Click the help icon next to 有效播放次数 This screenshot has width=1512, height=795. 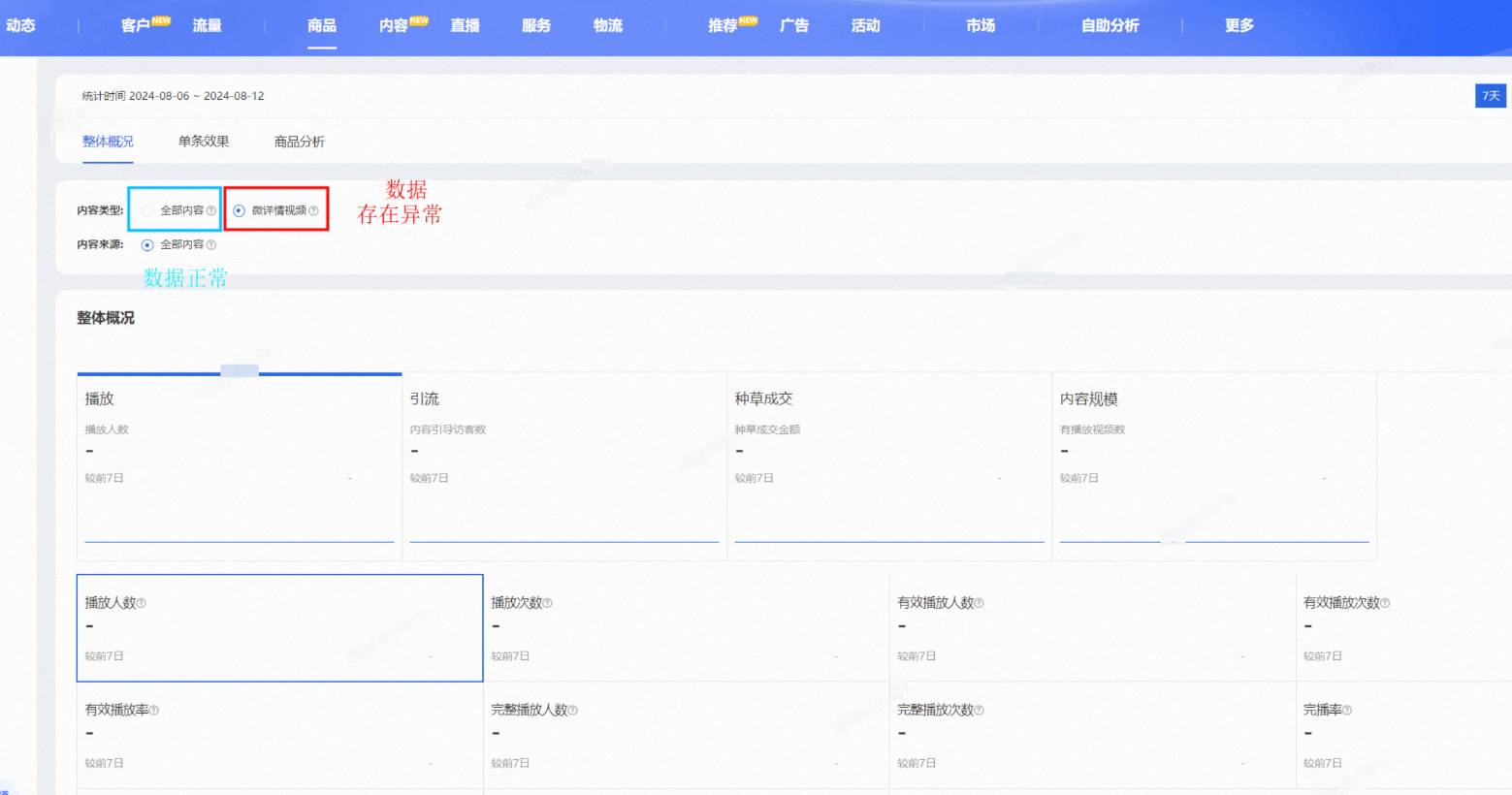(x=1385, y=603)
